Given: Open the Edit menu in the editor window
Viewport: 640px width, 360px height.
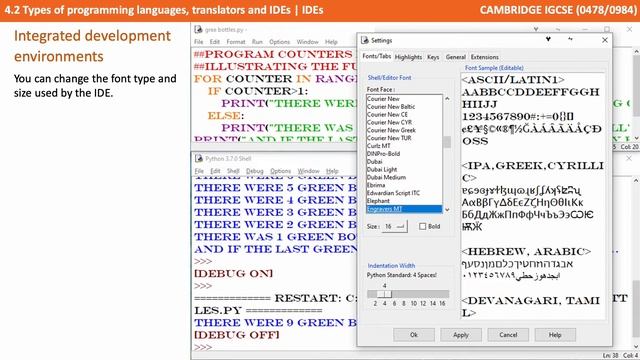Looking at the screenshot, I should [215, 42].
